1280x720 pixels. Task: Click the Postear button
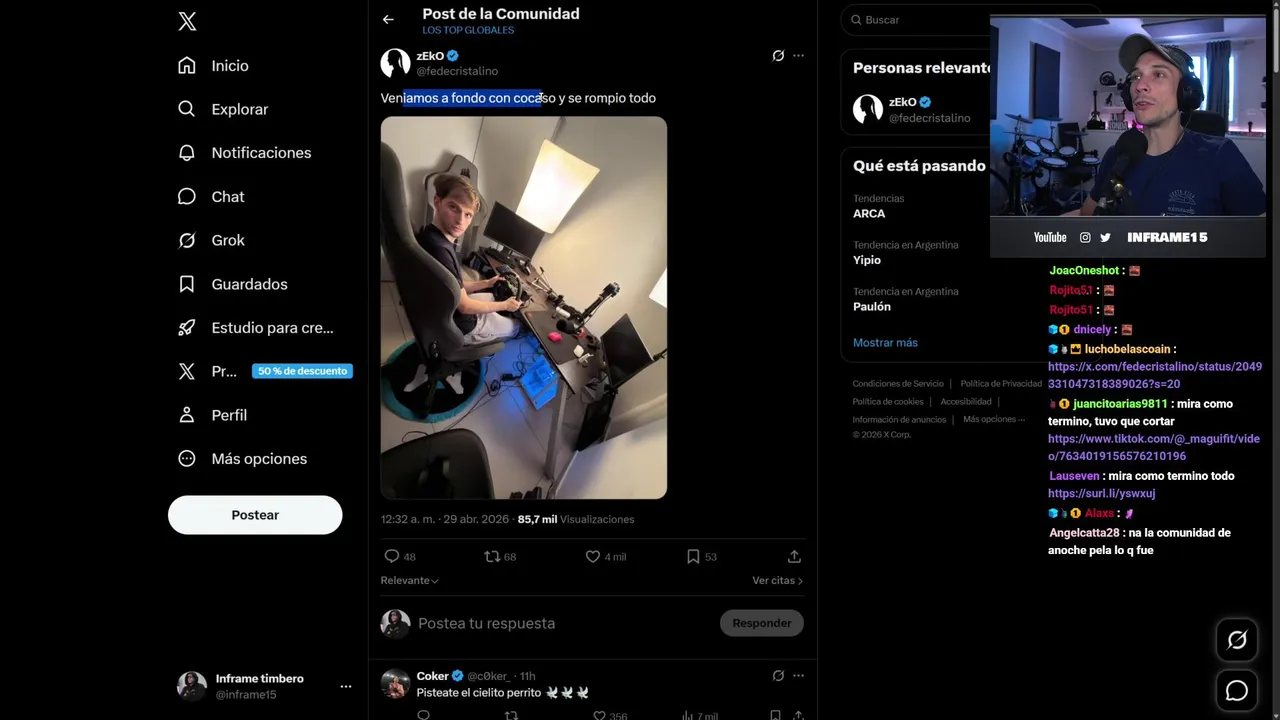[x=255, y=515]
